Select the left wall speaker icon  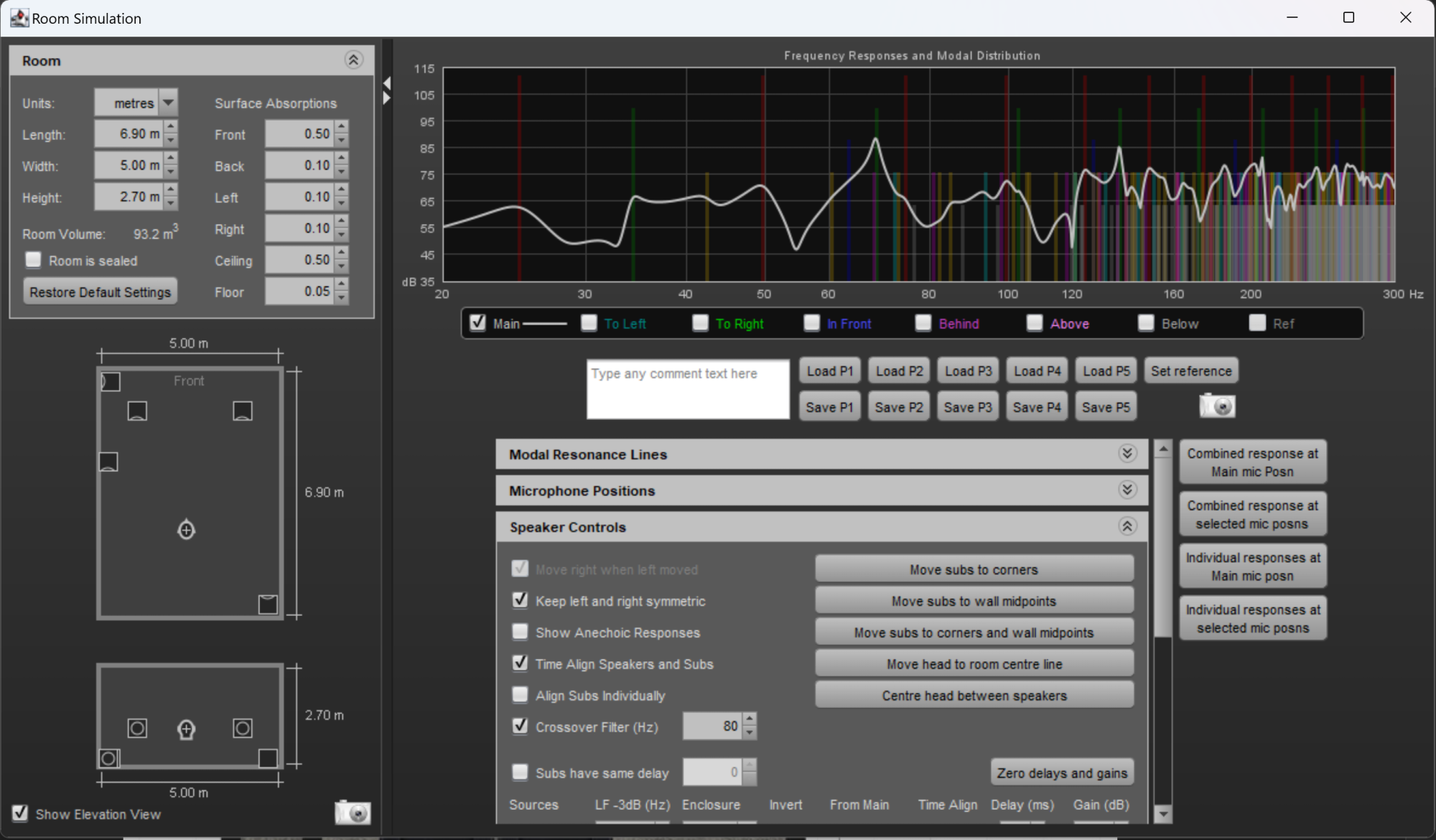(108, 462)
